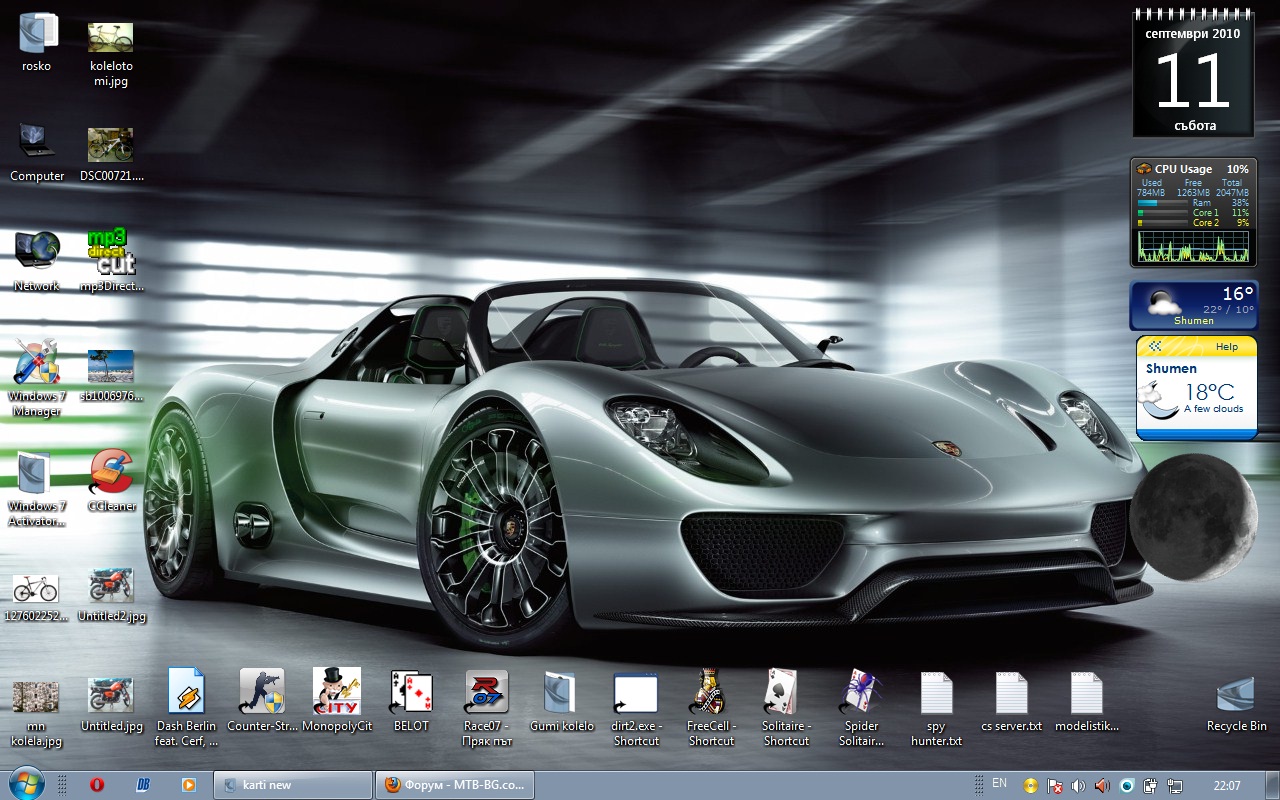Open the Recycle Bin
The image size is (1280, 800).
1236,694
